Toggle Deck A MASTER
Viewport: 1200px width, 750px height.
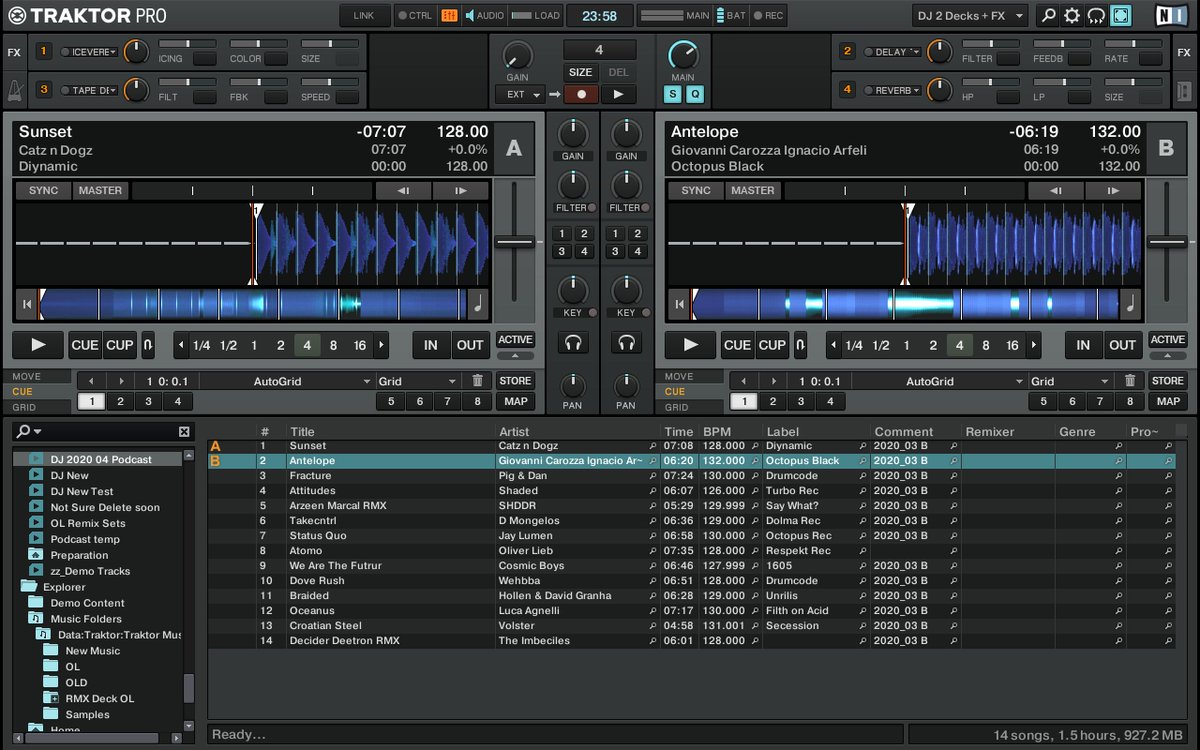click(x=100, y=190)
